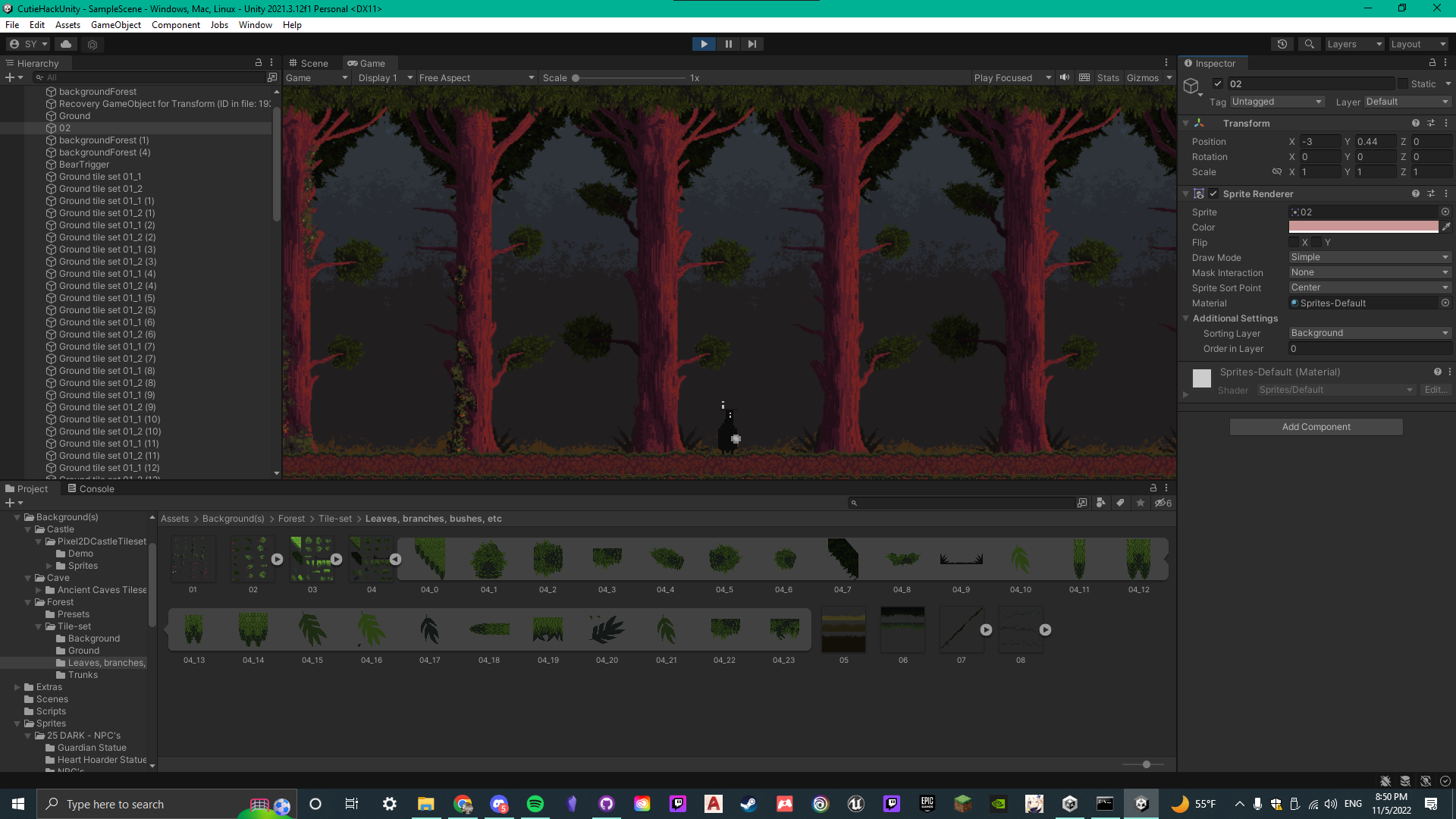Click the Pause button in toolbar
This screenshot has height=819, width=1456.
tap(728, 44)
